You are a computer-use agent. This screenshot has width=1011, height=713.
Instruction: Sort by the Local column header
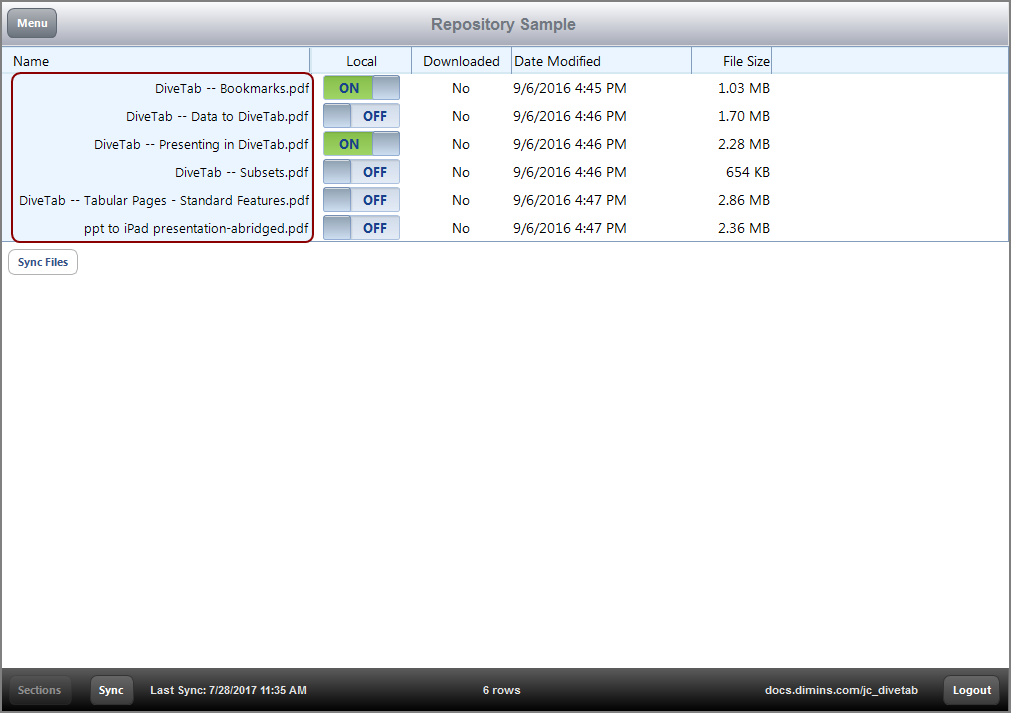click(x=361, y=61)
